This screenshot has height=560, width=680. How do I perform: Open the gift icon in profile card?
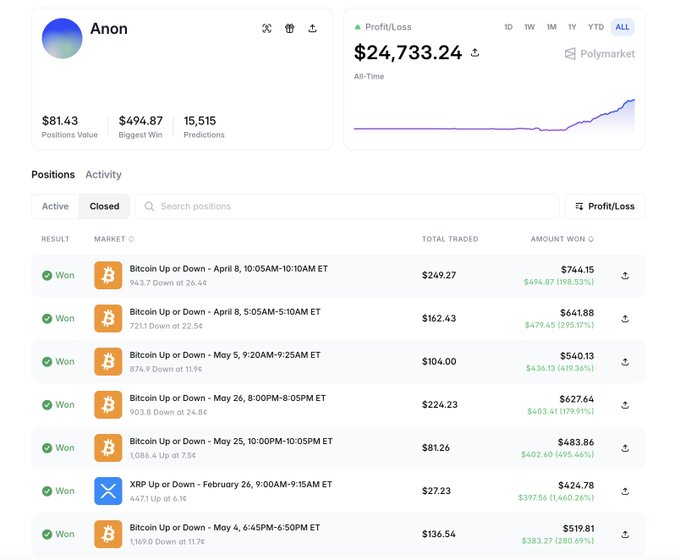pos(290,29)
